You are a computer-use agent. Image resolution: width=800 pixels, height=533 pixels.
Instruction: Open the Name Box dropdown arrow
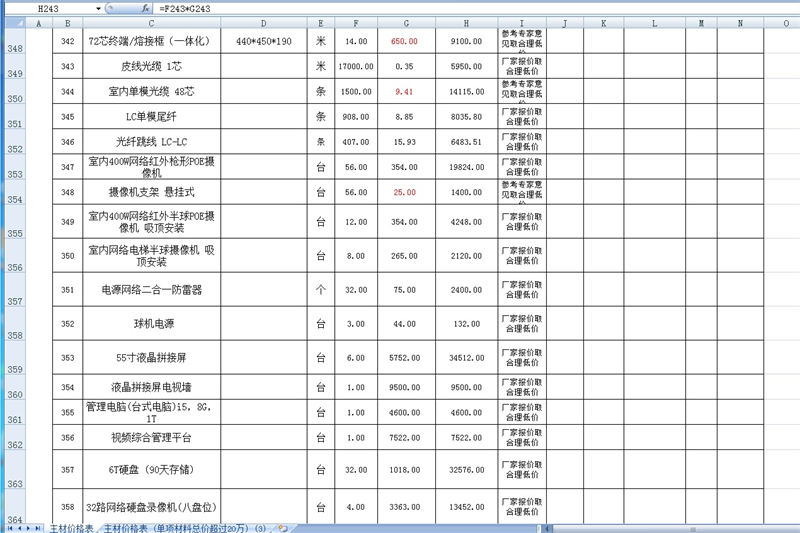pyautogui.click(x=98, y=8)
